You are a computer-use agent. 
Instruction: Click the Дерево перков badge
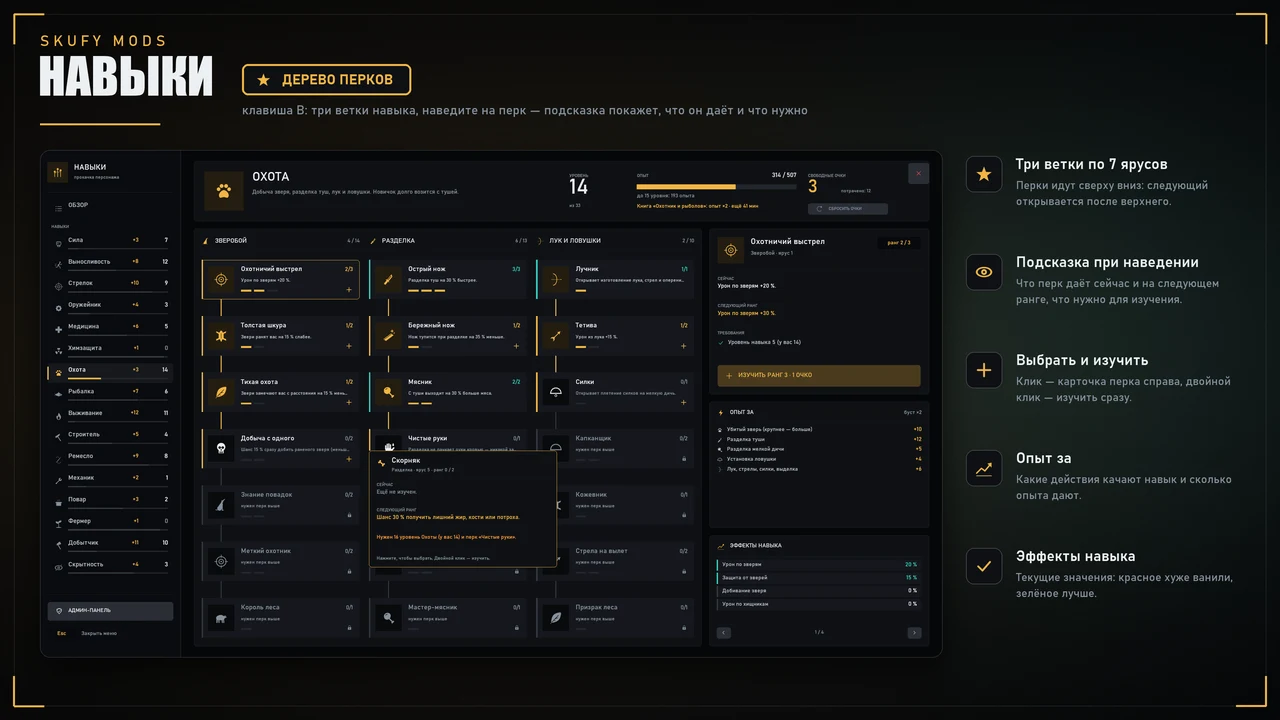click(x=326, y=80)
